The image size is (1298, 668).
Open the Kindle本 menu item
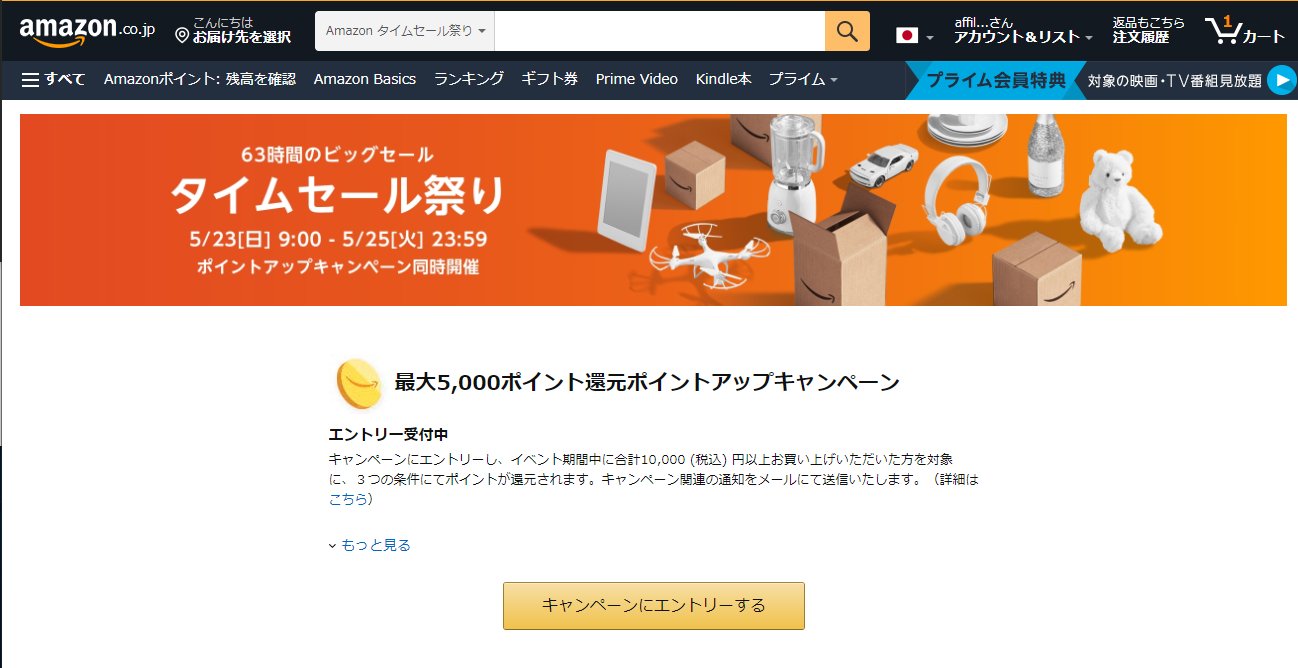tap(723, 79)
